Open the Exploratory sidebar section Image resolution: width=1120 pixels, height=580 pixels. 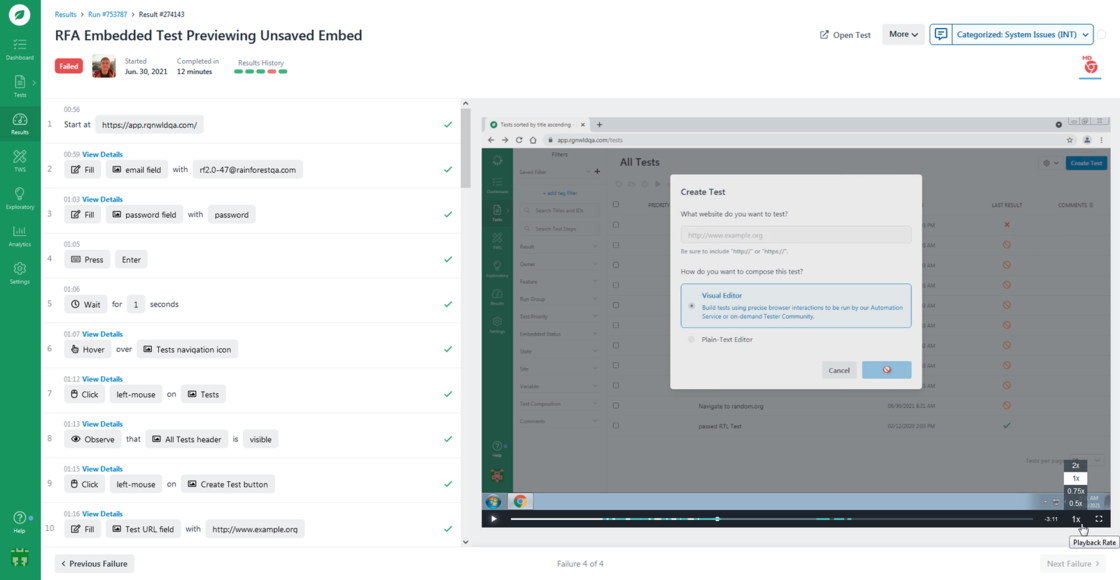click(x=20, y=198)
